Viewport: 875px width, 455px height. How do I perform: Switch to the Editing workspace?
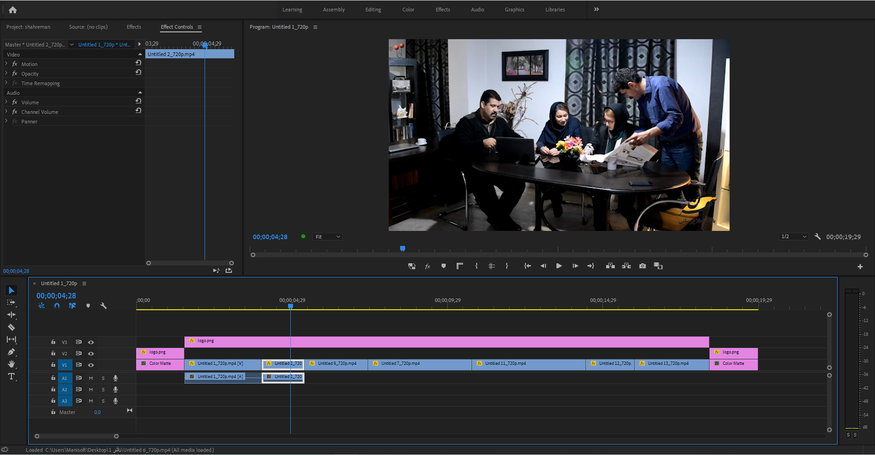[x=373, y=9]
